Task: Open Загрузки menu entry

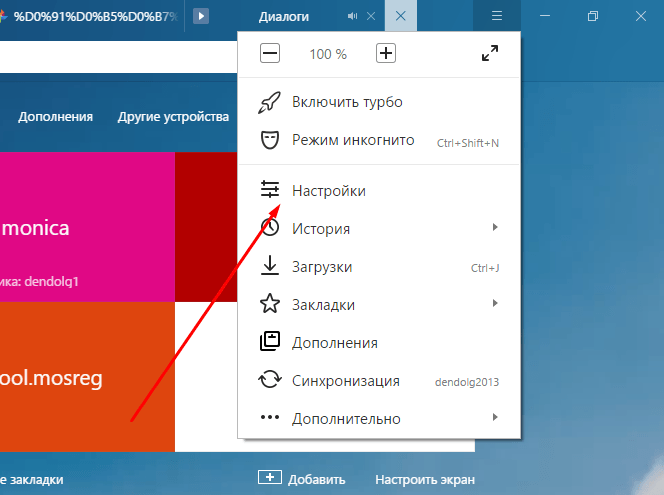Action: [x=379, y=267]
